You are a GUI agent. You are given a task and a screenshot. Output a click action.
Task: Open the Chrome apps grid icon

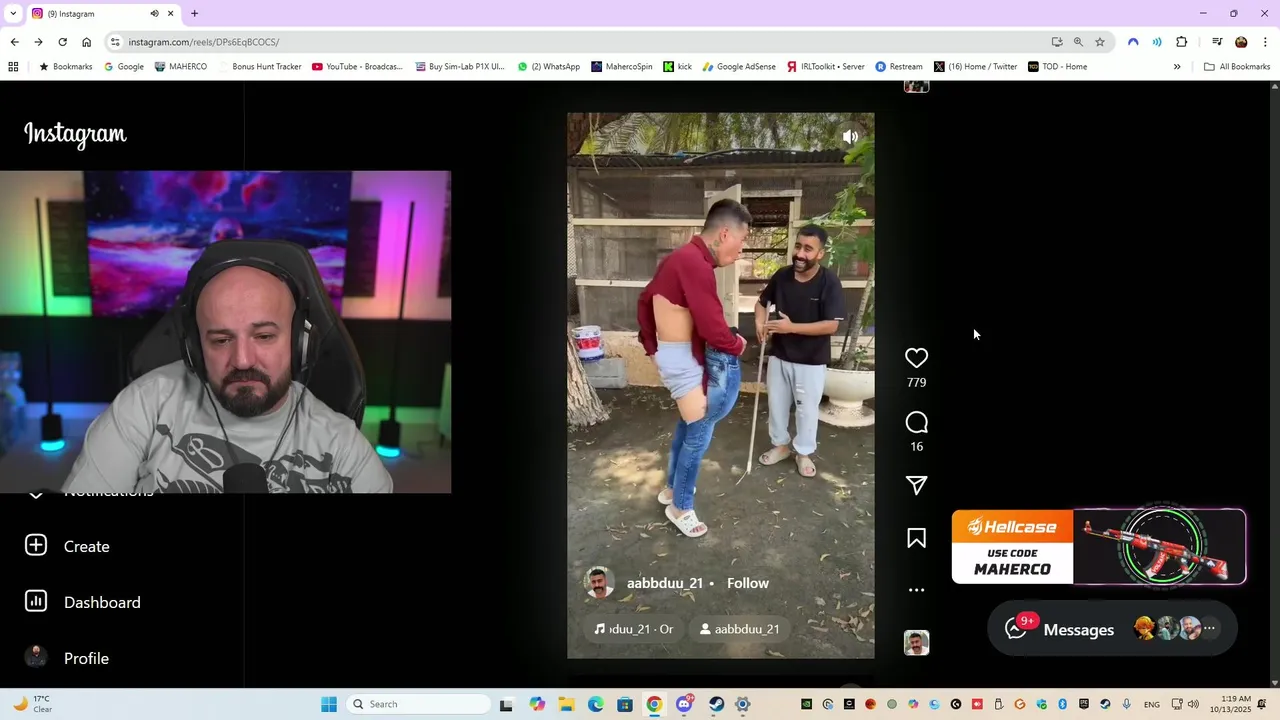point(13,67)
